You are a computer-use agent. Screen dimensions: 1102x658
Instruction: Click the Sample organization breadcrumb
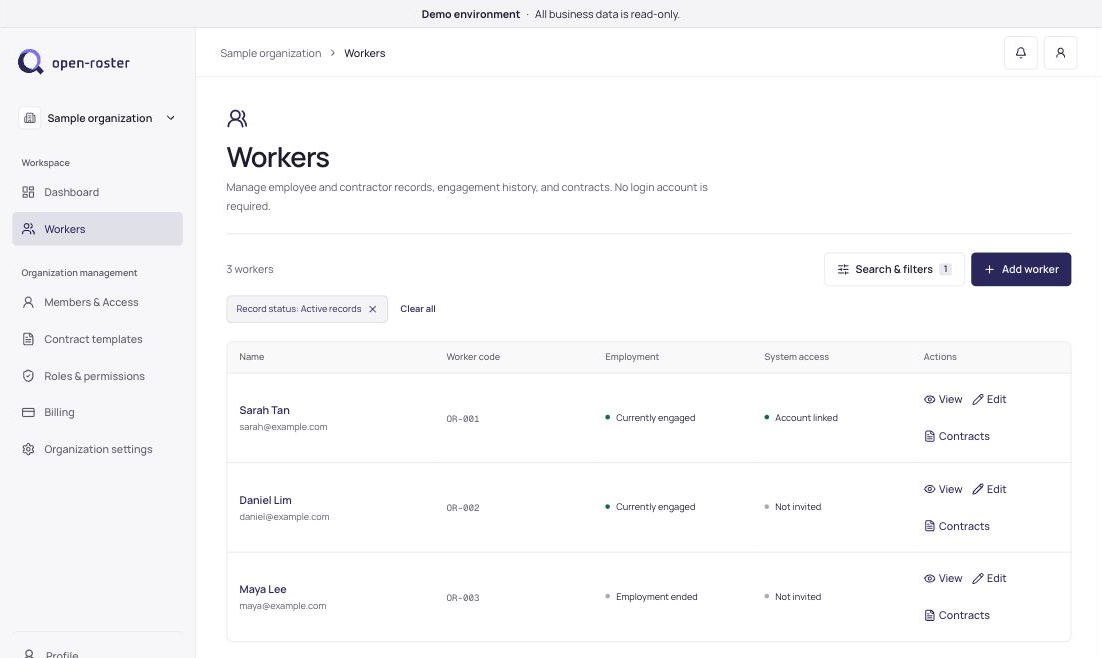coord(271,53)
